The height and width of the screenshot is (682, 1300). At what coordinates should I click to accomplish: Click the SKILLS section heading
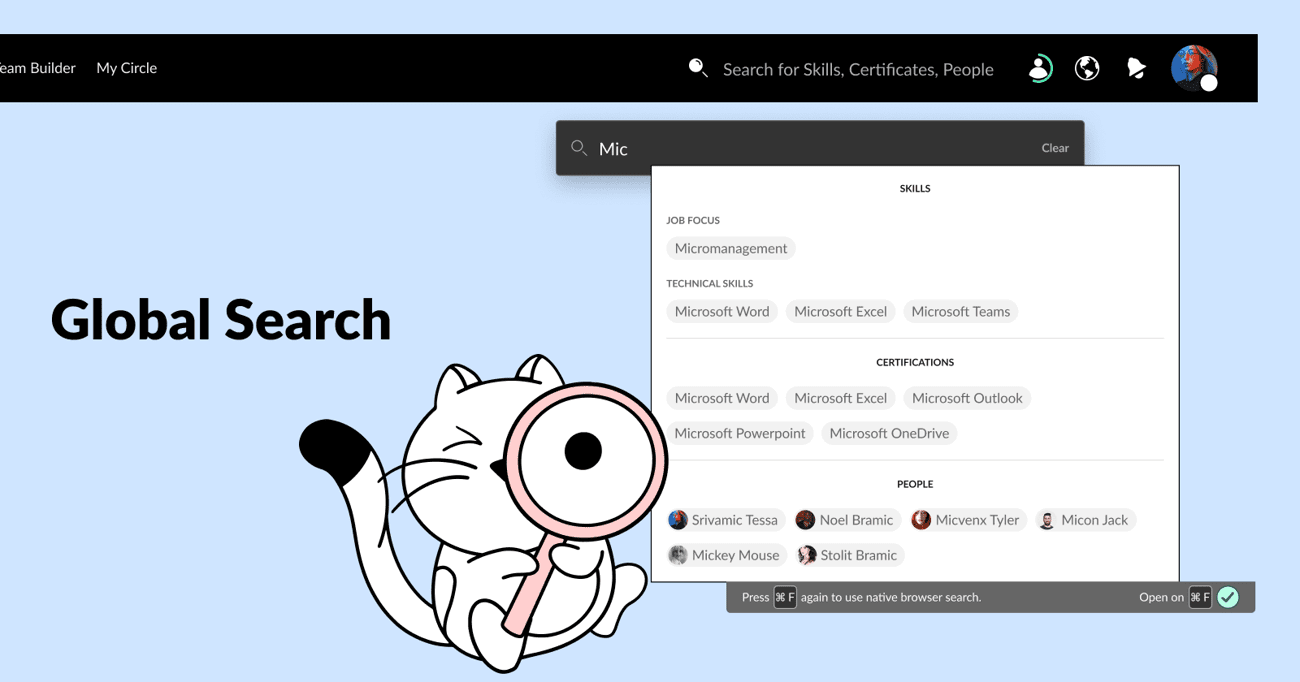[915, 188]
